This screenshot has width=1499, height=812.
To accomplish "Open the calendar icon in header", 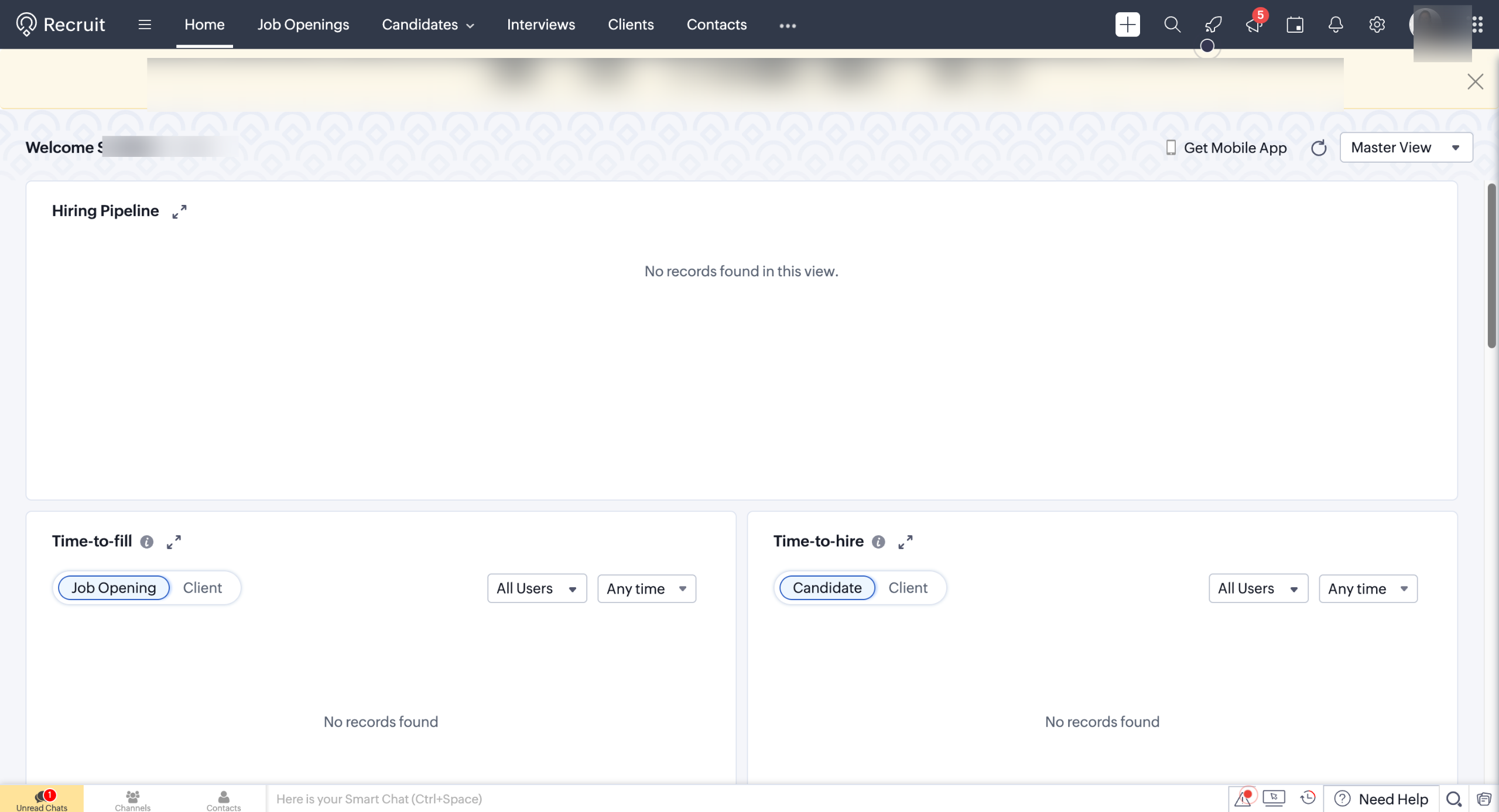I will [1295, 25].
